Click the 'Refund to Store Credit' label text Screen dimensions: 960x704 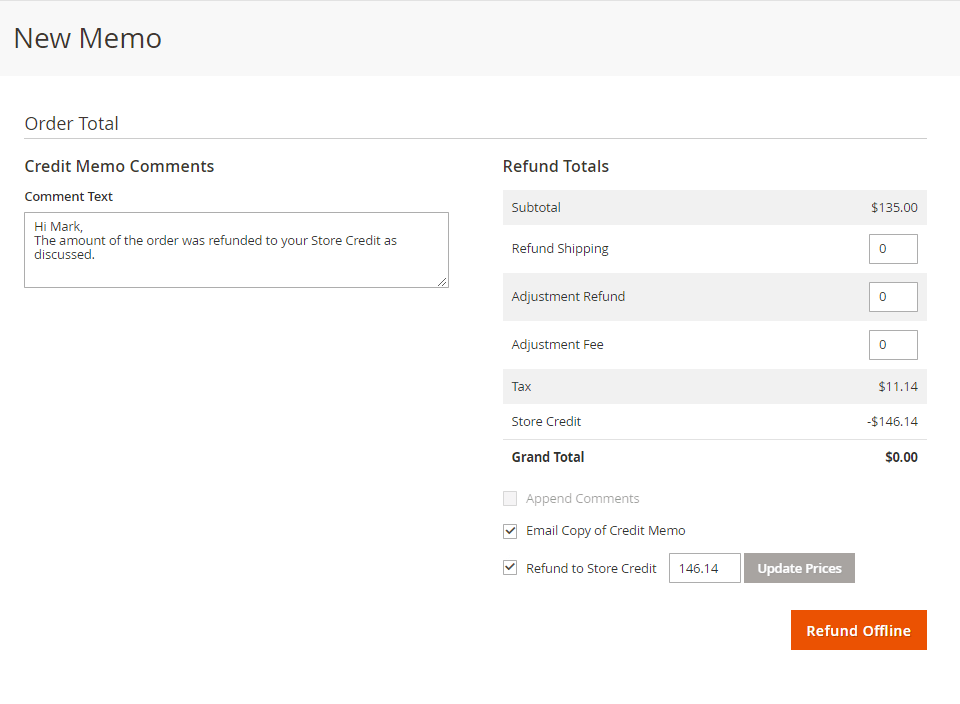[591, 568]
